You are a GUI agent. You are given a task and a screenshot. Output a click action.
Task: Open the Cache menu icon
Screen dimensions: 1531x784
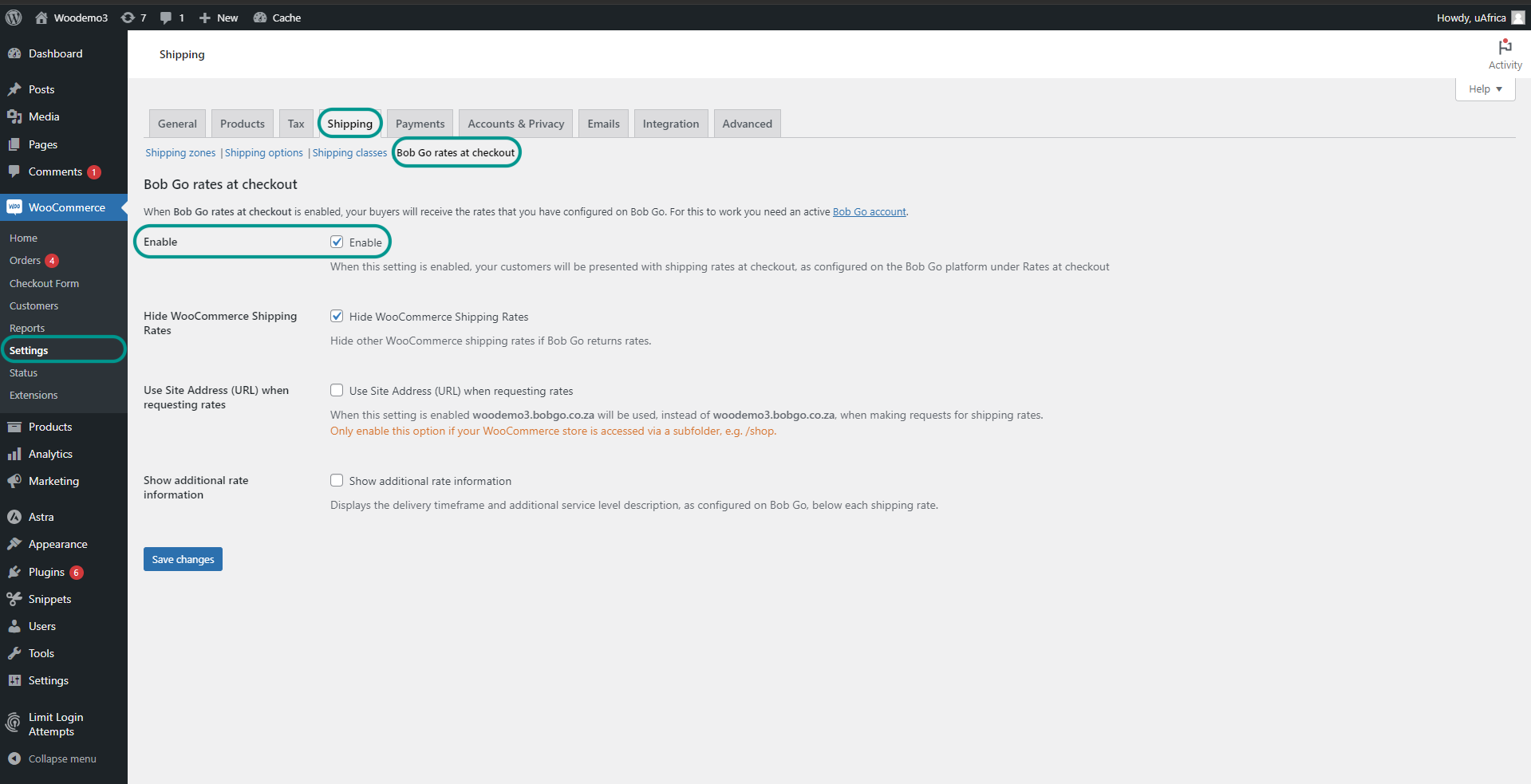pos(260,18)
